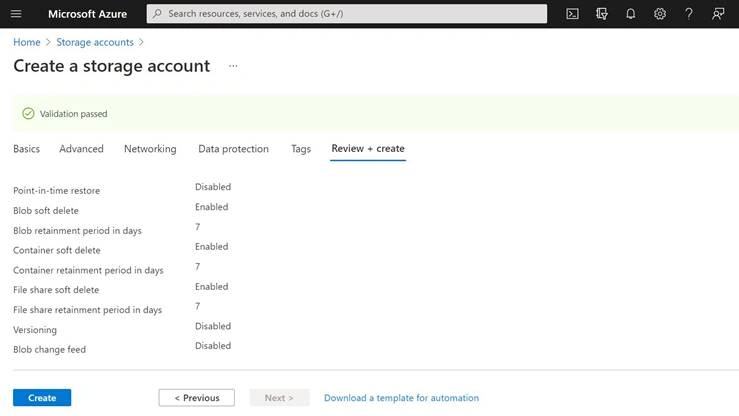739x416 pixels.
Task: Switch to the Advanced tab
Action: [81, 149]
